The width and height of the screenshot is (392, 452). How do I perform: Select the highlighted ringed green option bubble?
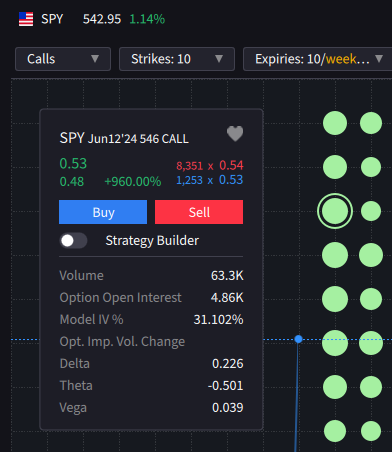point(335,211)
